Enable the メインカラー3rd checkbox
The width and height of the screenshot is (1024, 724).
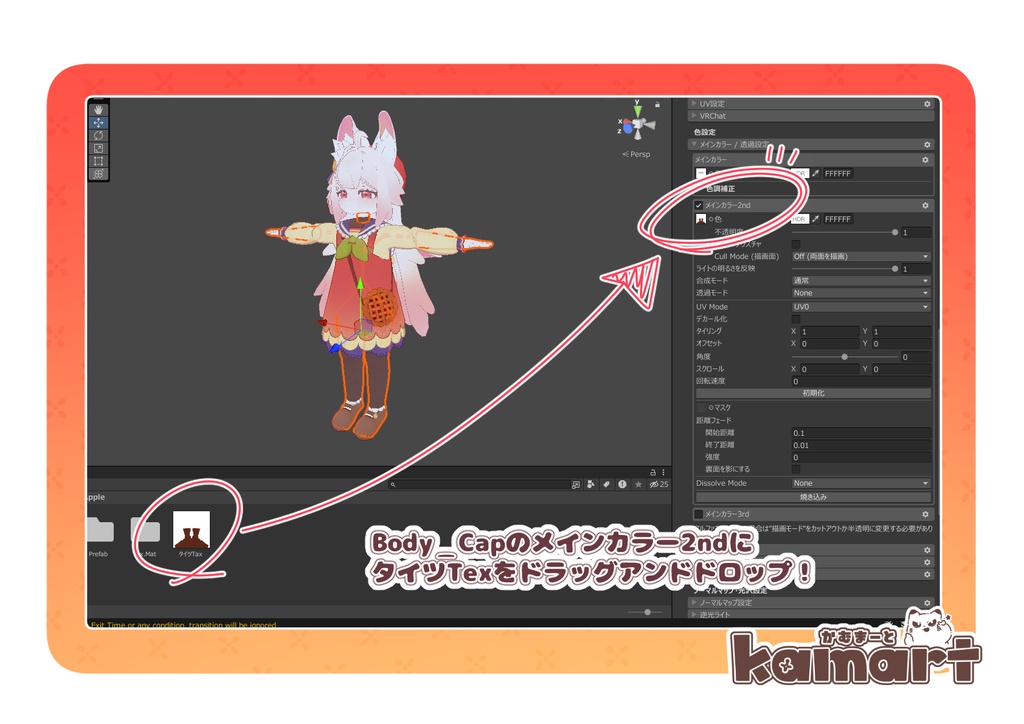pyautogui.click(x=697, y=514)
